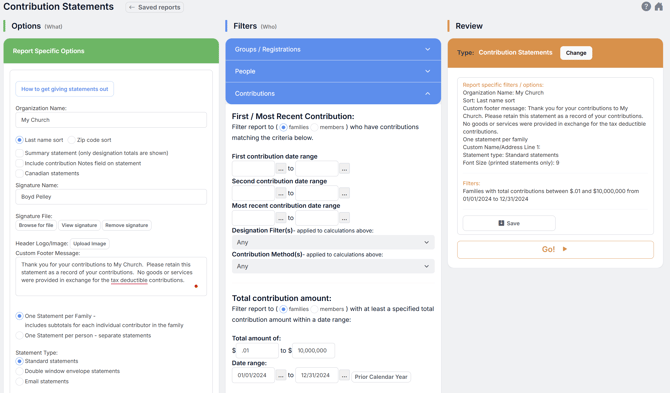The width and height of the screenshot is (670, 393).
Task: Expand the People filter section
Action: pos(333,71)
